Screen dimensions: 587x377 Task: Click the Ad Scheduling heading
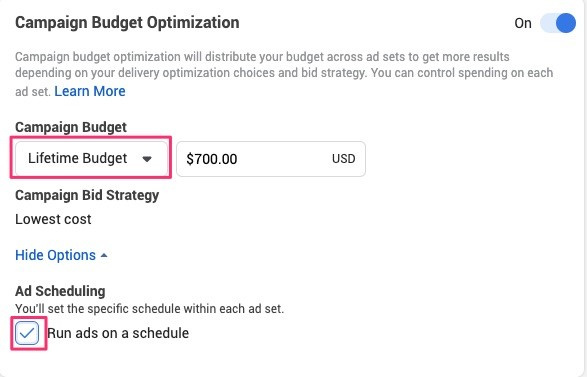60,291
